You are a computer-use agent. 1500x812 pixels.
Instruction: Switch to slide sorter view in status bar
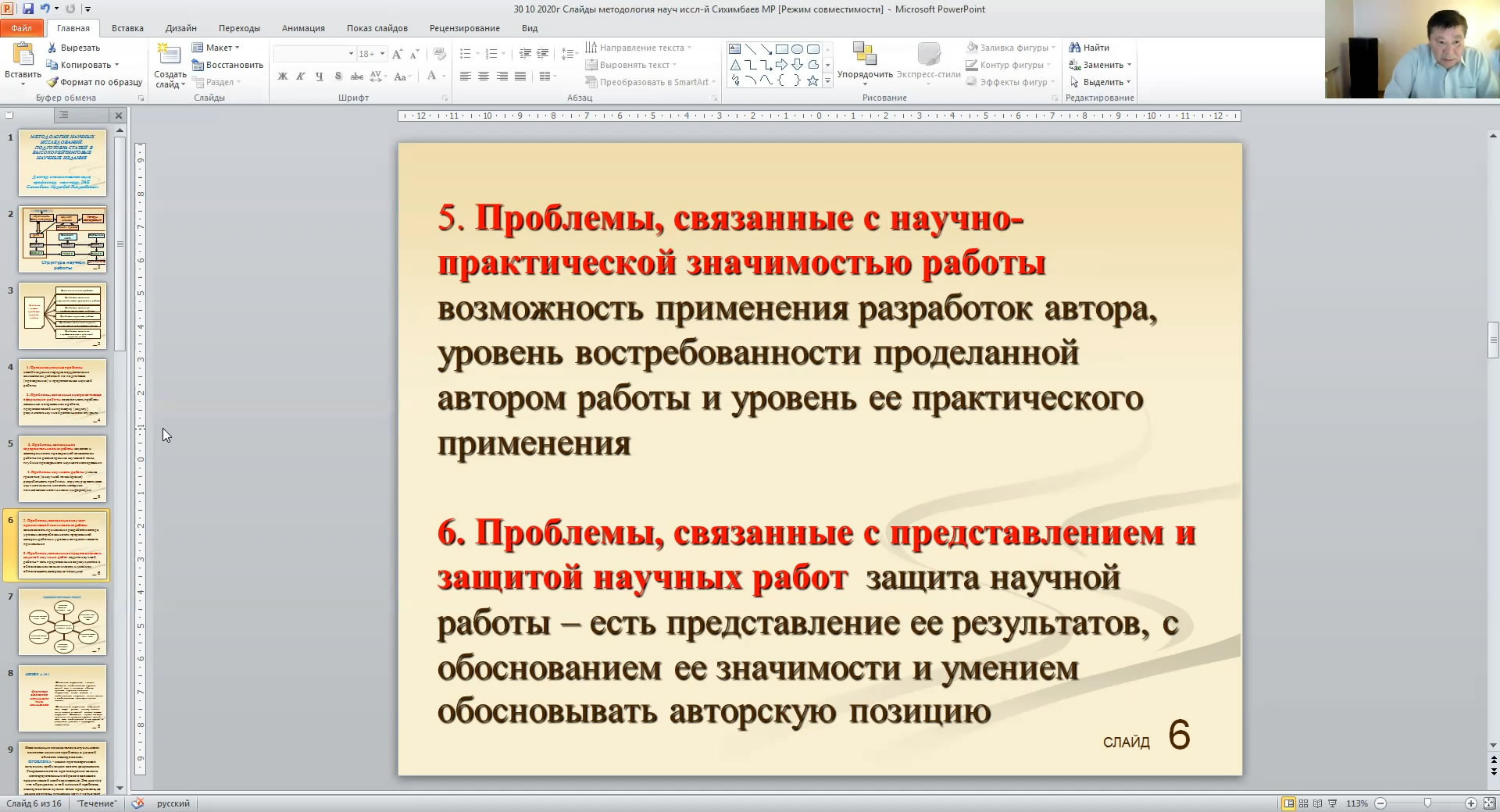[1303, 803]
